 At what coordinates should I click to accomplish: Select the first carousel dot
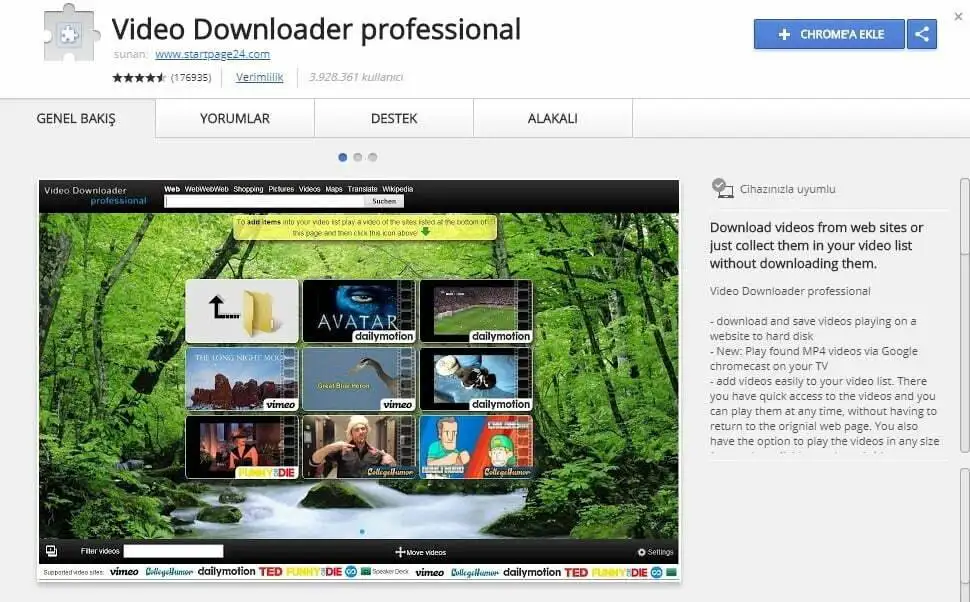pyautogui.click(x=343, y=157)
